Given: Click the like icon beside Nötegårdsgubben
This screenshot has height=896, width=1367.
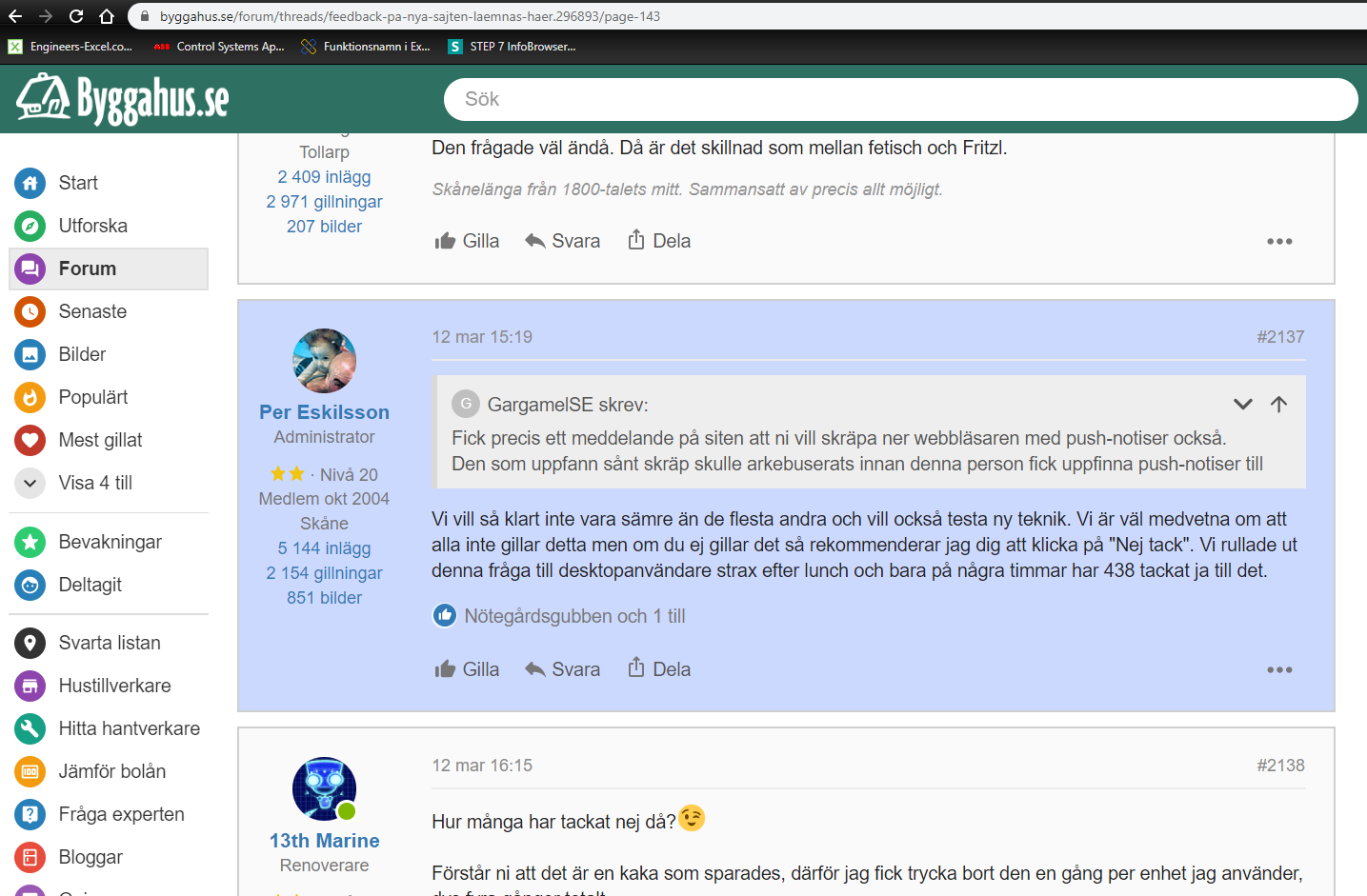Looking at the screenshot, I should click(445, 616).
